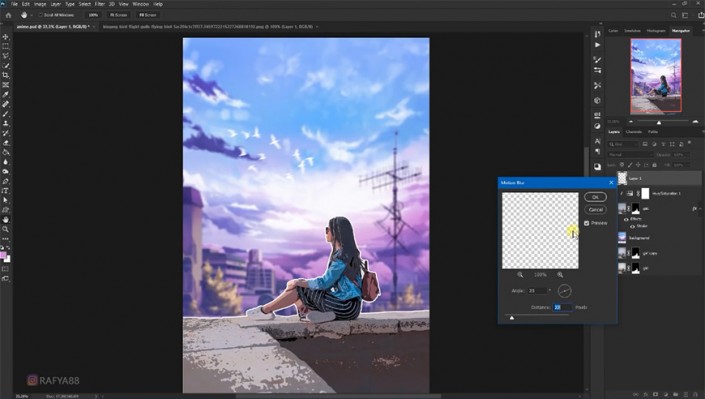Click the foreground pink color swatch
The width and height of the screenshot is (705, 399).
tap(3, 256)
